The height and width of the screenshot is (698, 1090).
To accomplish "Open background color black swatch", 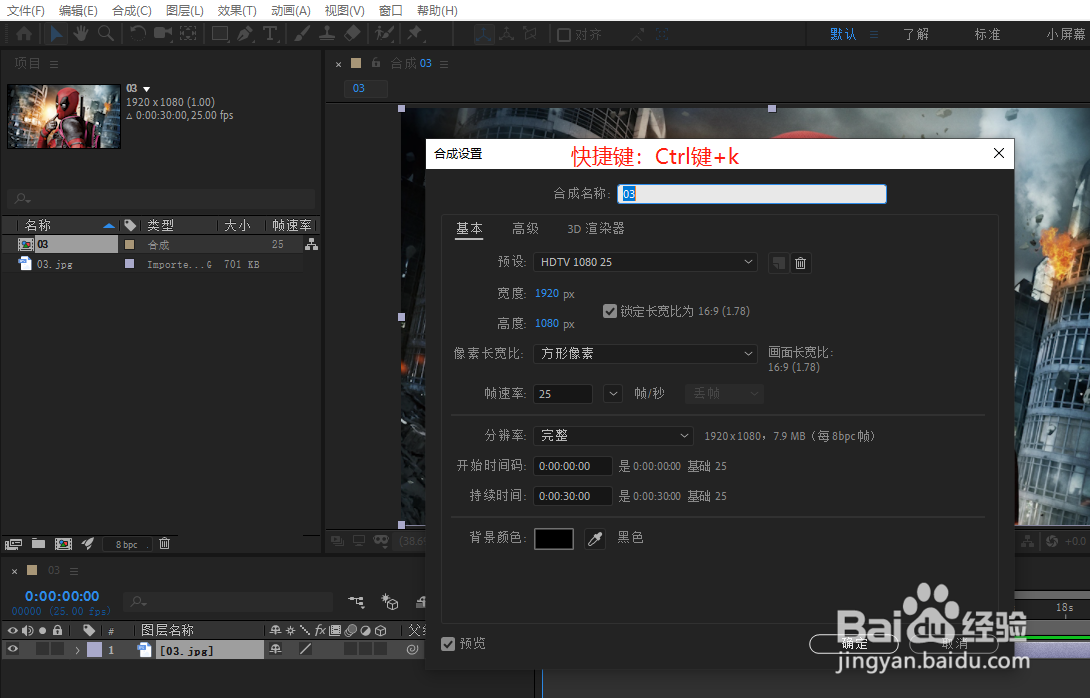I will [x=553, y=539].
